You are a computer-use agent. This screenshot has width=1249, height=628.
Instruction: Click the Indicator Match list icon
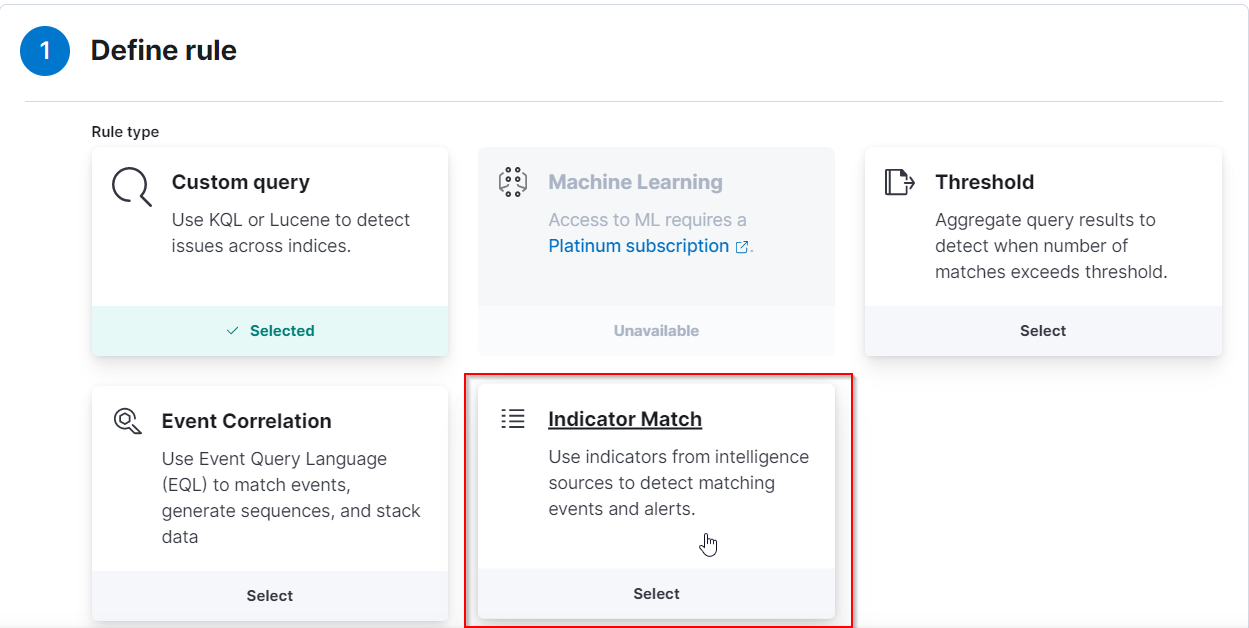pos(512,419)
